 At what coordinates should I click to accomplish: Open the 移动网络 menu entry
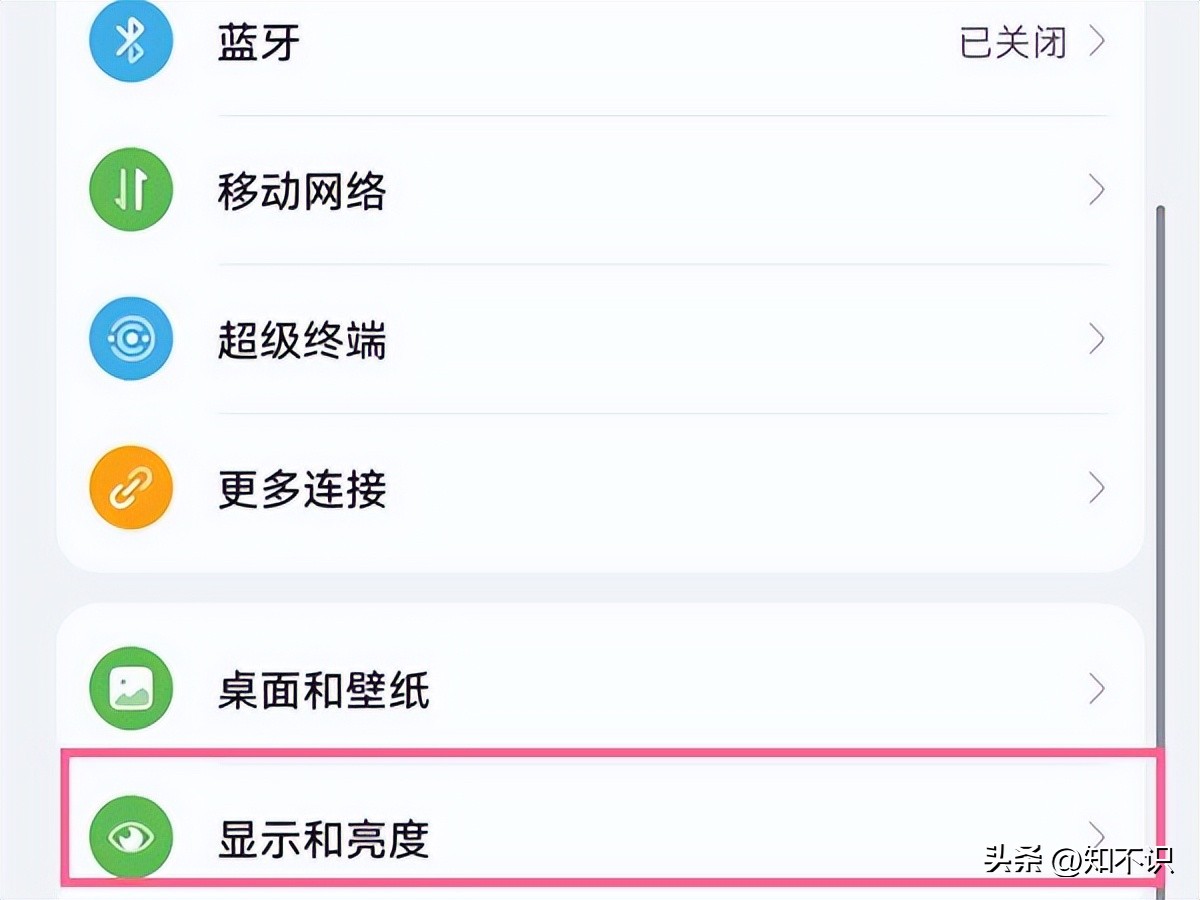302,191
